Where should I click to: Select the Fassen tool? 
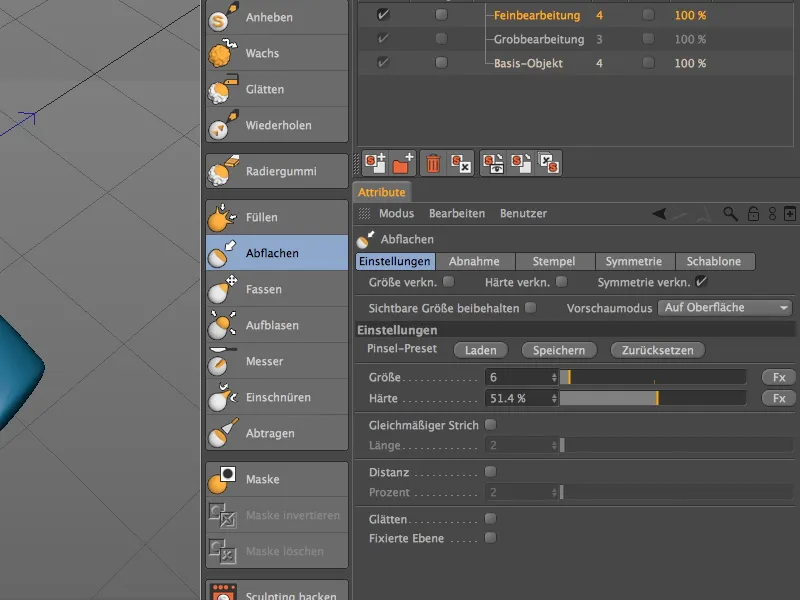pyautogui.click(x=277, y=289)
